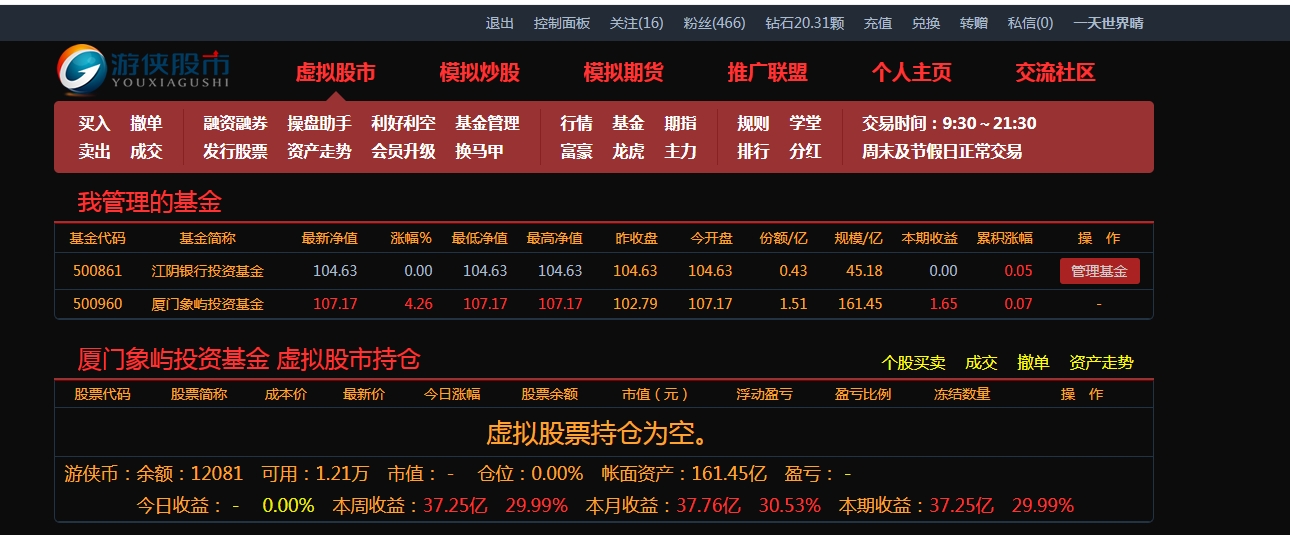The height and width of the screenshot is (535, 1290).
Task: Open yellow 成交 link above holdings
Action: pos(981,363)
